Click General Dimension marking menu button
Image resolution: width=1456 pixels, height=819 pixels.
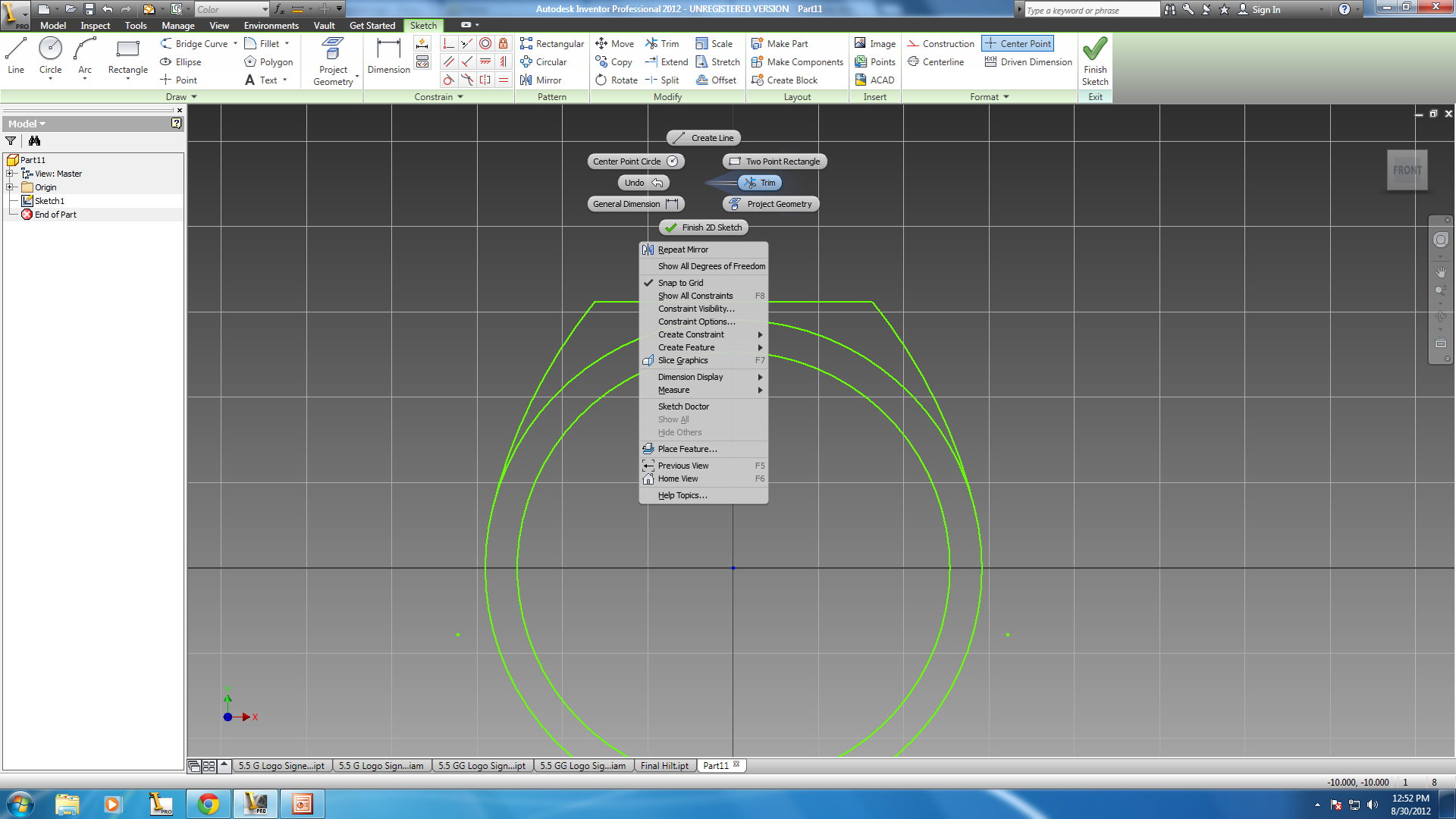(635, 204)
